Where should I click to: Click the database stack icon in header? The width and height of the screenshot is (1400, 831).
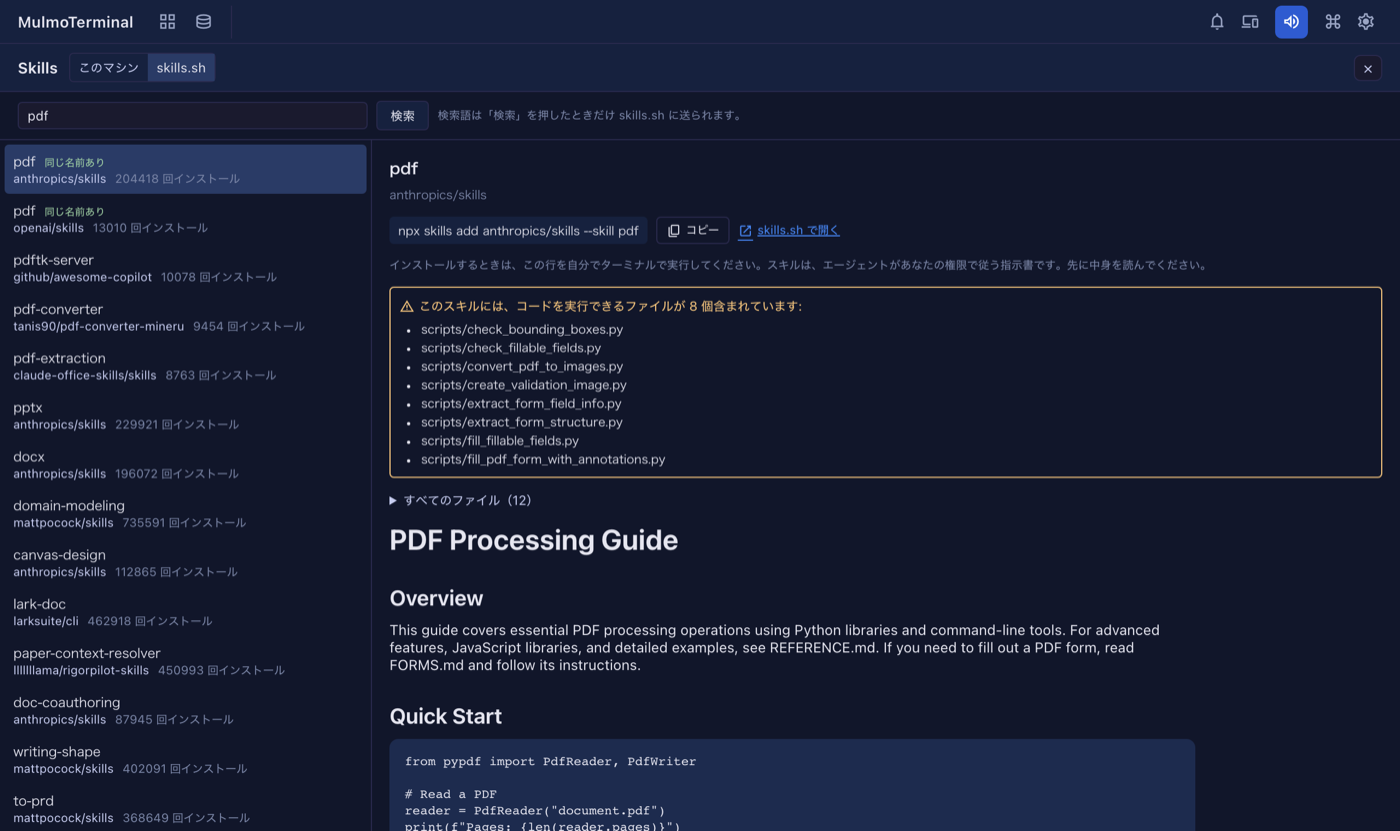[203, 22]
